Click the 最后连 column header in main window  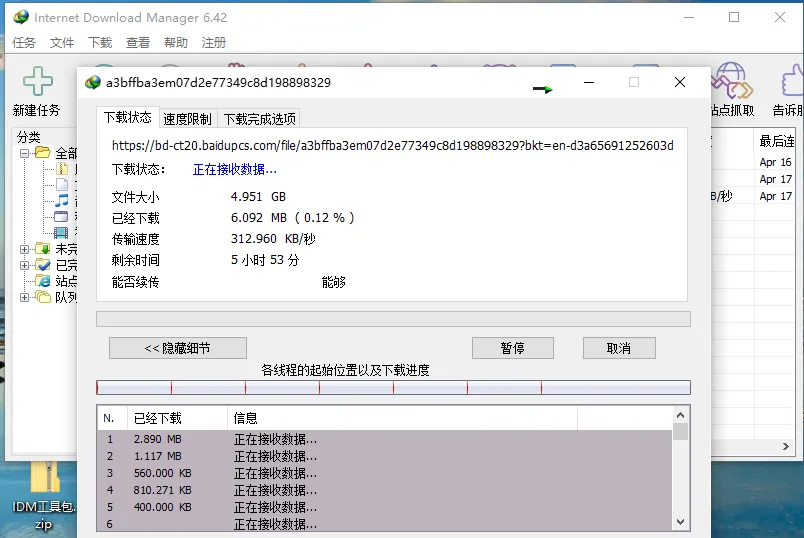776,141
